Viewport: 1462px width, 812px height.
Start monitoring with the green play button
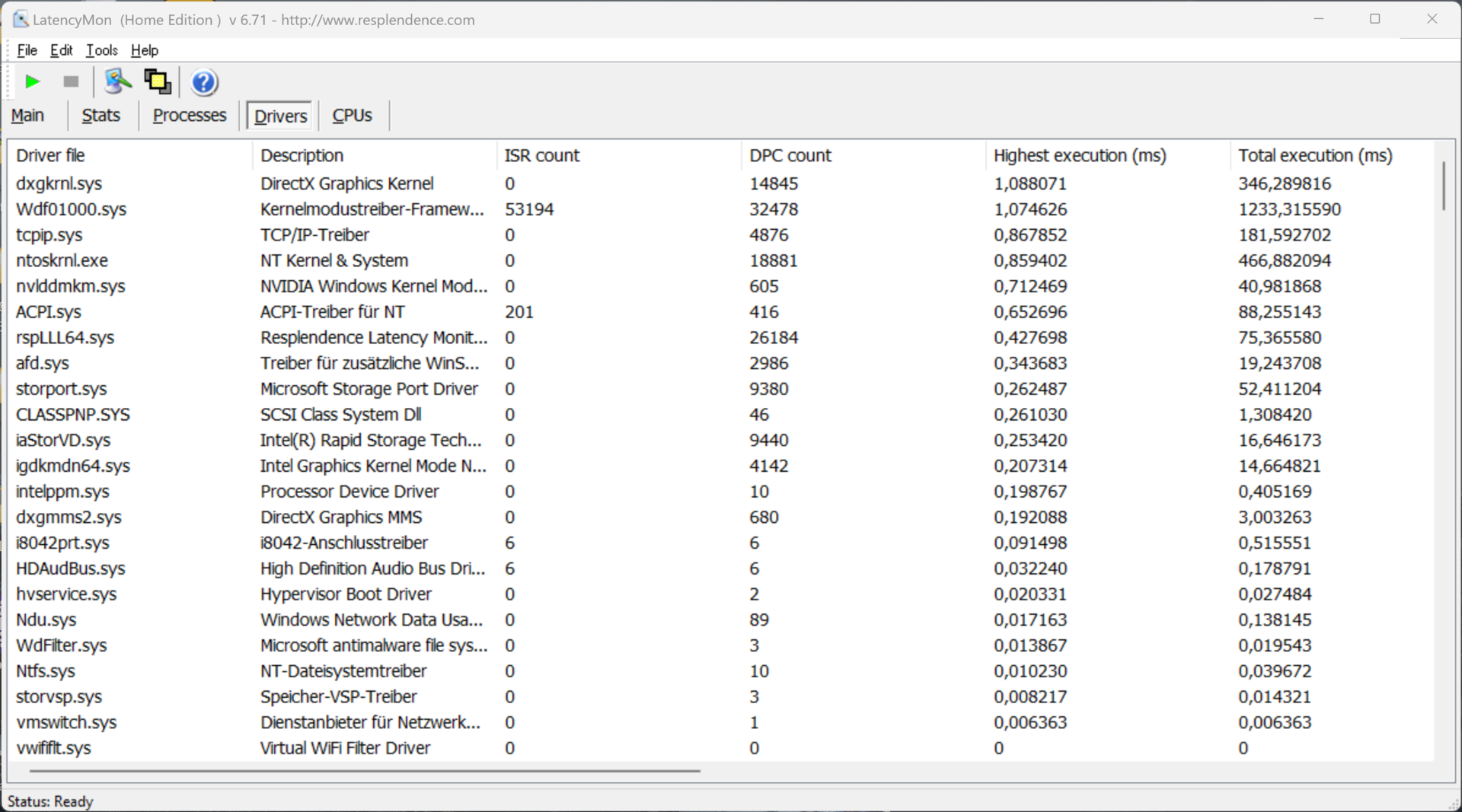(32, 81)
